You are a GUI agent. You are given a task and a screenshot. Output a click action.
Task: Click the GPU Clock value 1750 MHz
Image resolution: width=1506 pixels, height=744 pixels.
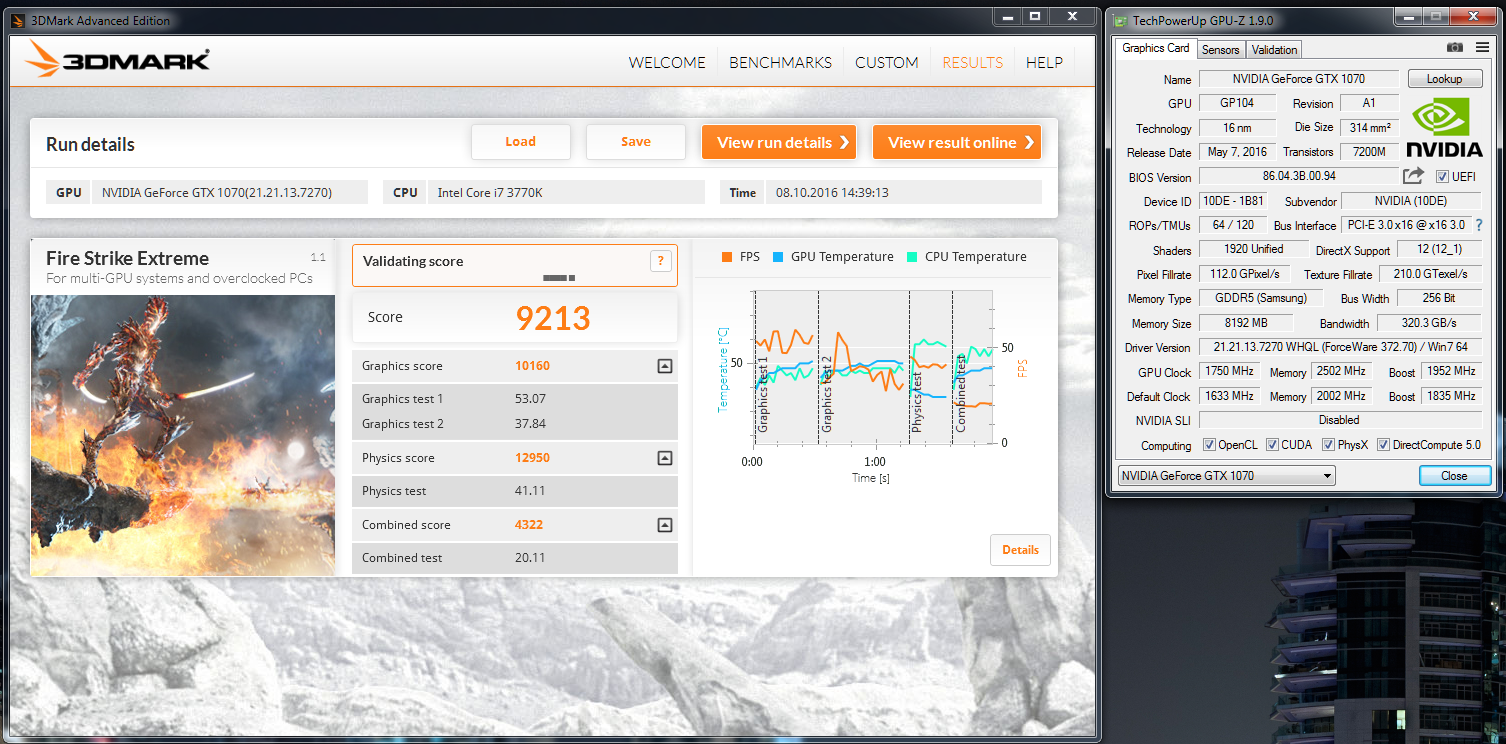pos(1229,372)
